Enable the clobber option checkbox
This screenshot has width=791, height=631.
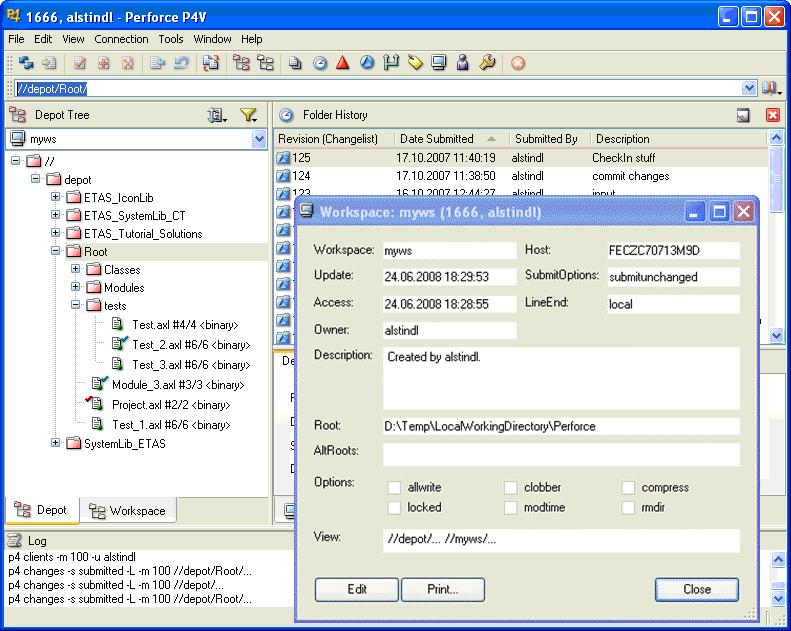(x=511, y=488)
